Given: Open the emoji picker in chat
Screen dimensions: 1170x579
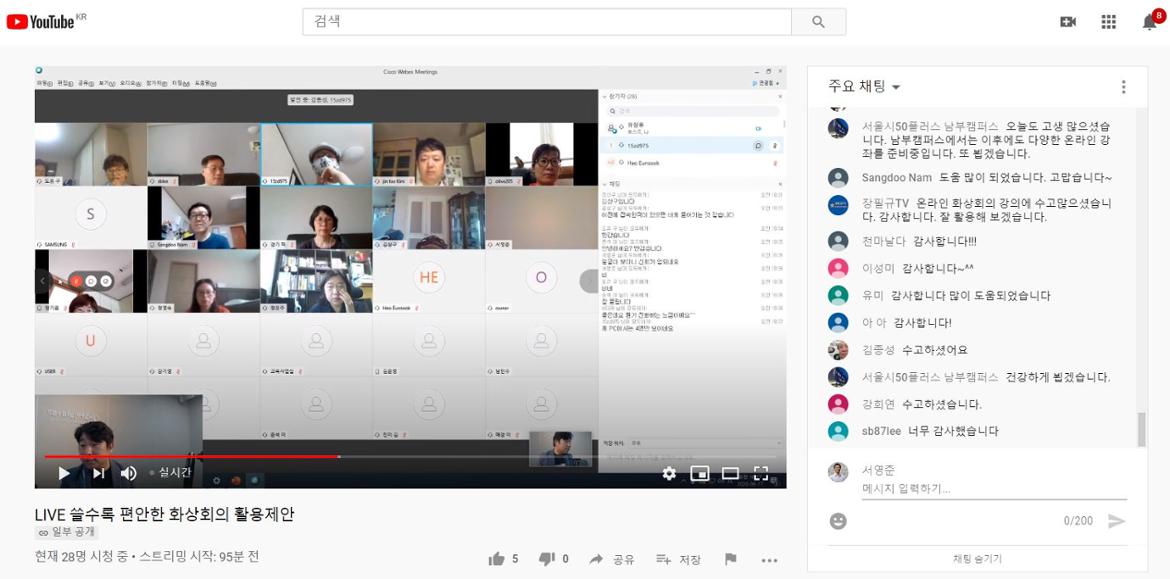Looking at the screenshot, I should (838, 521).
